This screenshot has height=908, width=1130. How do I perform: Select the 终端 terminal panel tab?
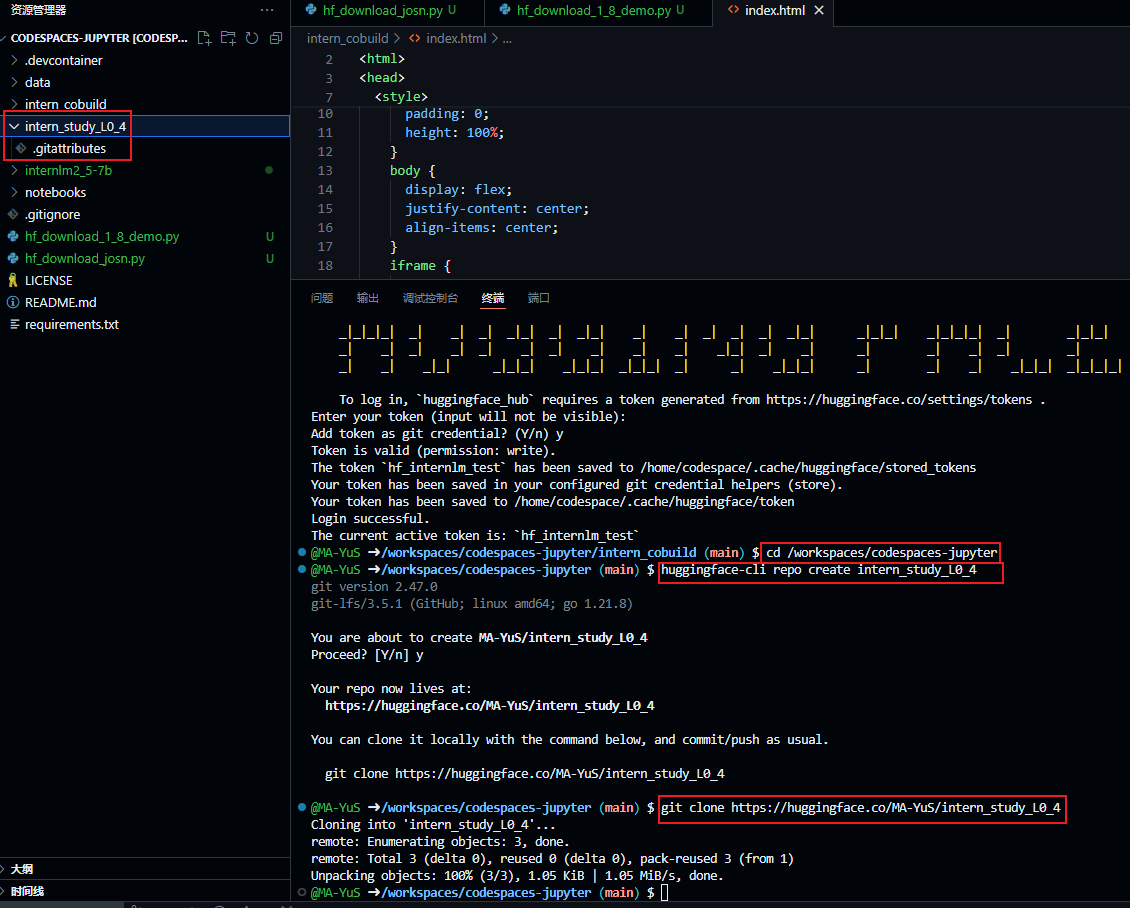click(493, 298)
